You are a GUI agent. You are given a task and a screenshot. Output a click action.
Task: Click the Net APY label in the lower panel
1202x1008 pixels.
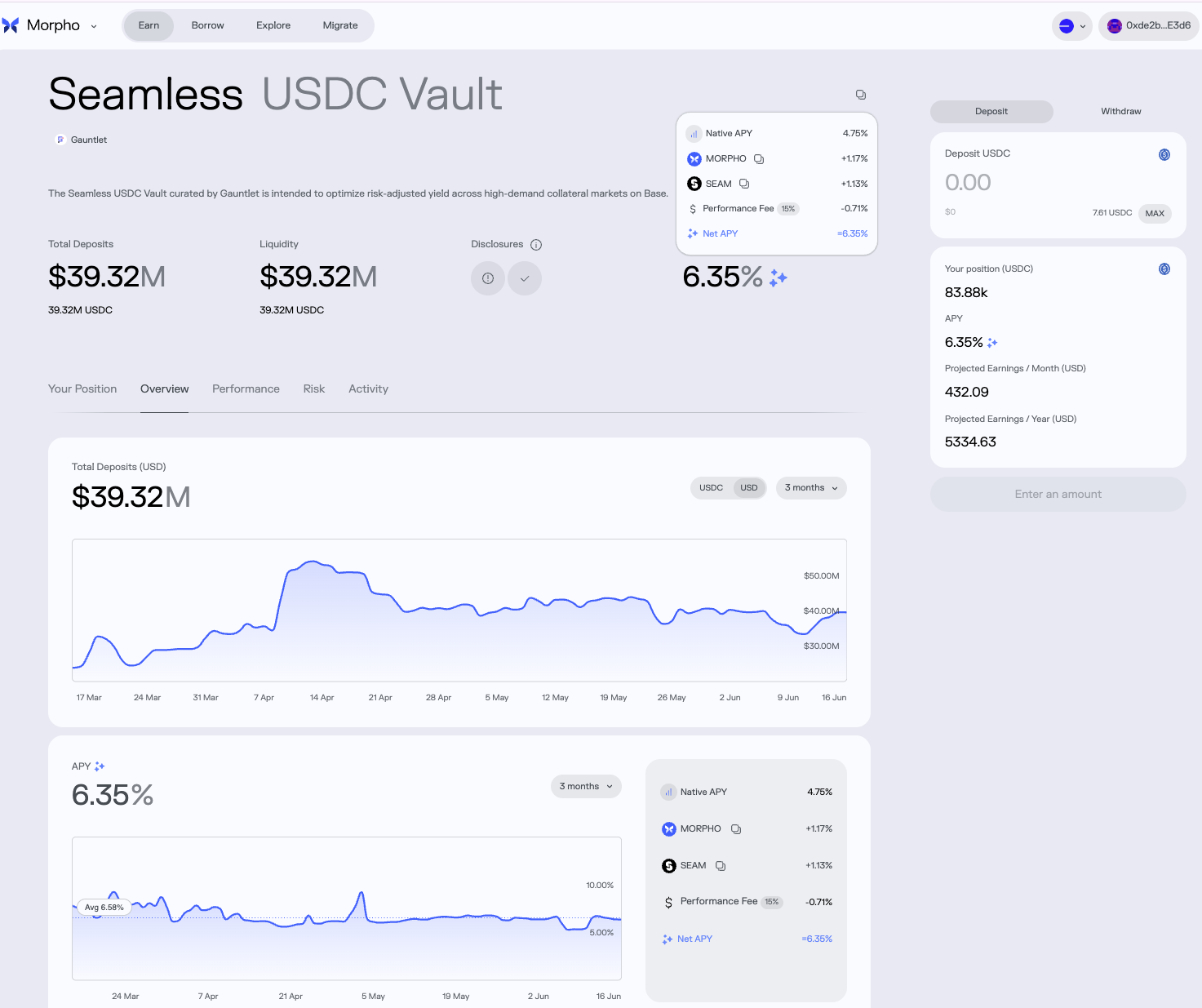[694, 939]
